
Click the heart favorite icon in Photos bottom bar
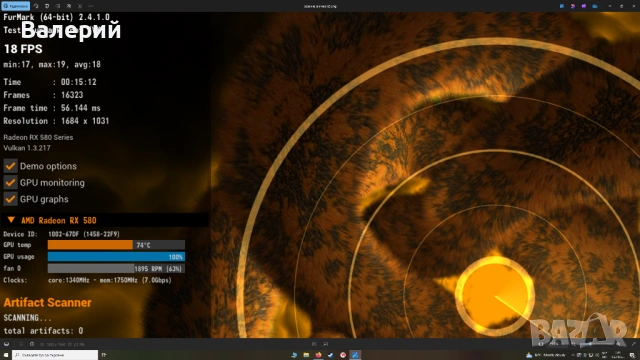[21, 344]
